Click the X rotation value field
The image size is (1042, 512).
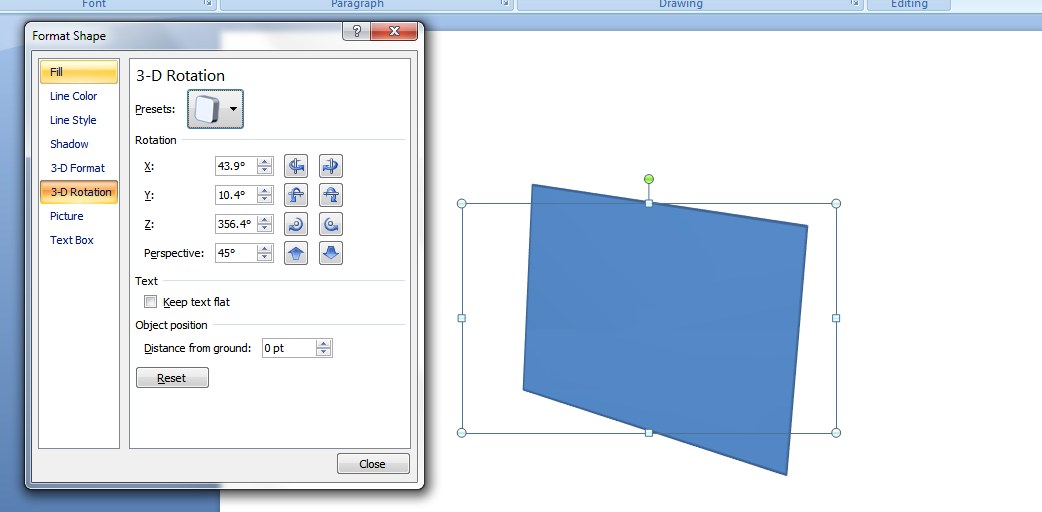tap(236, 166)
